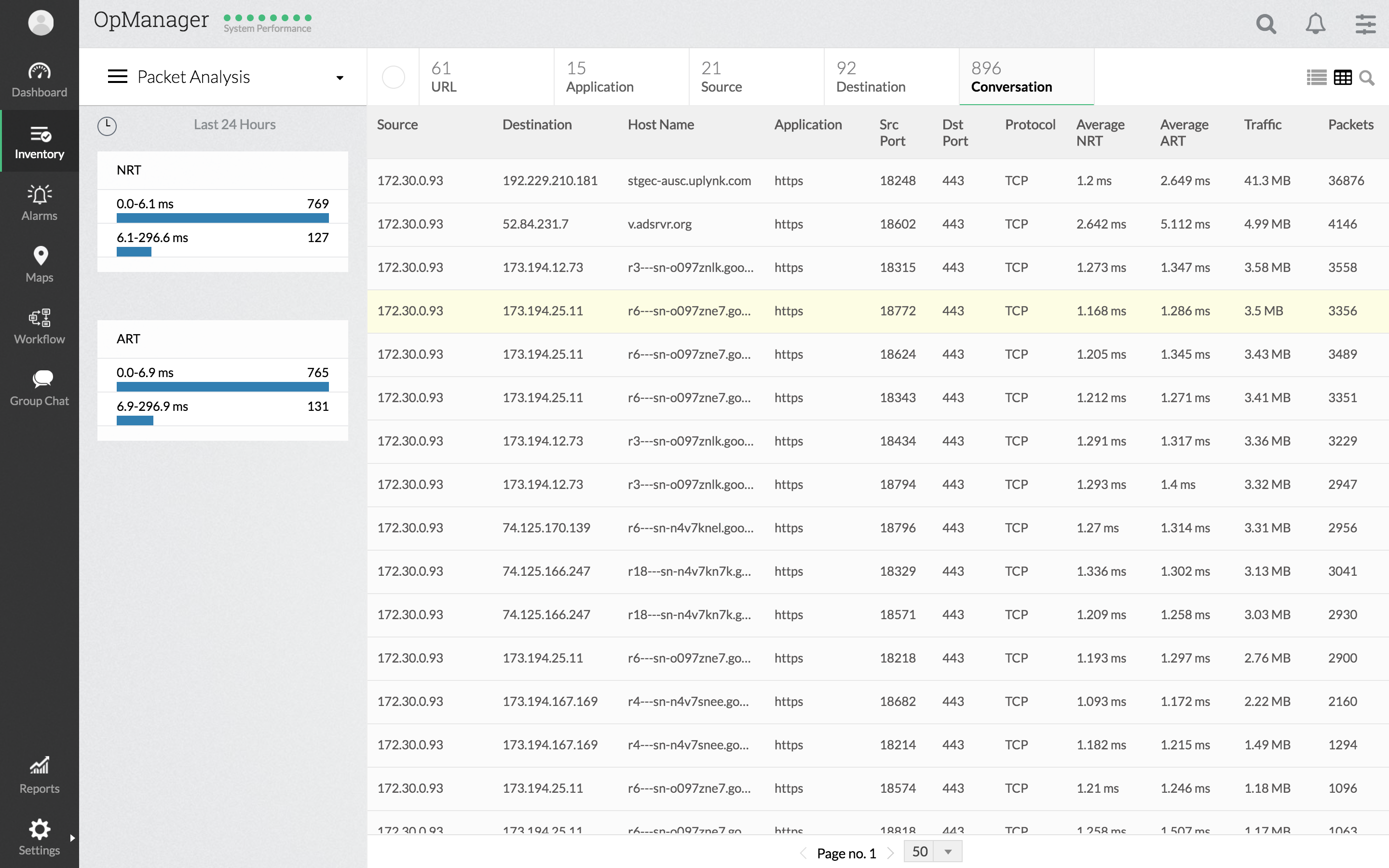Viewport: 1389px width, 868px height.
Task: Expand the page size 50 dropdown
Action: 948,852
